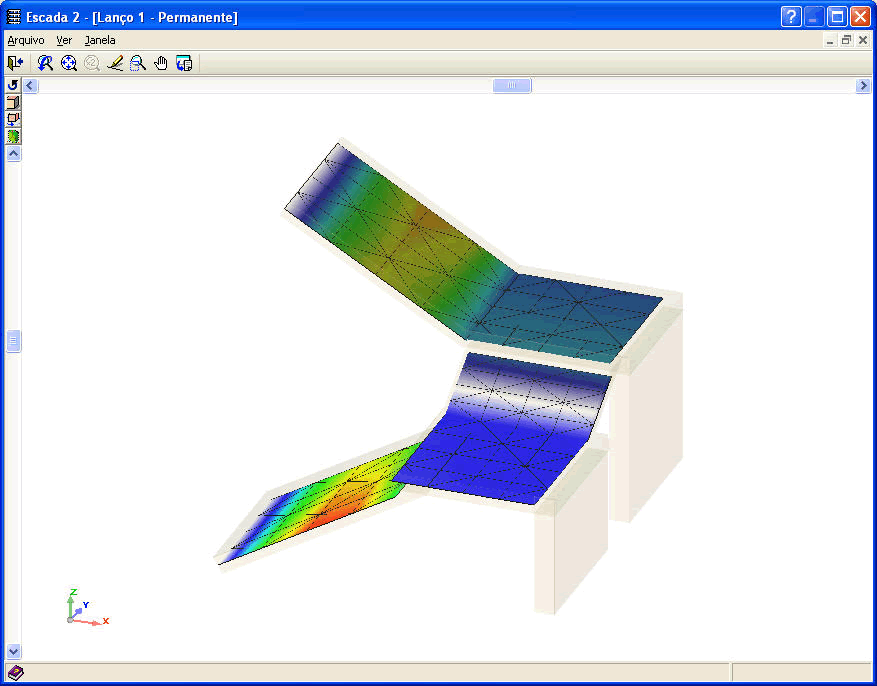Click up arrow of vertical rotation bar
Image resolution: width=877 pixels, height=686 pixels.
(x=13, y=154)
